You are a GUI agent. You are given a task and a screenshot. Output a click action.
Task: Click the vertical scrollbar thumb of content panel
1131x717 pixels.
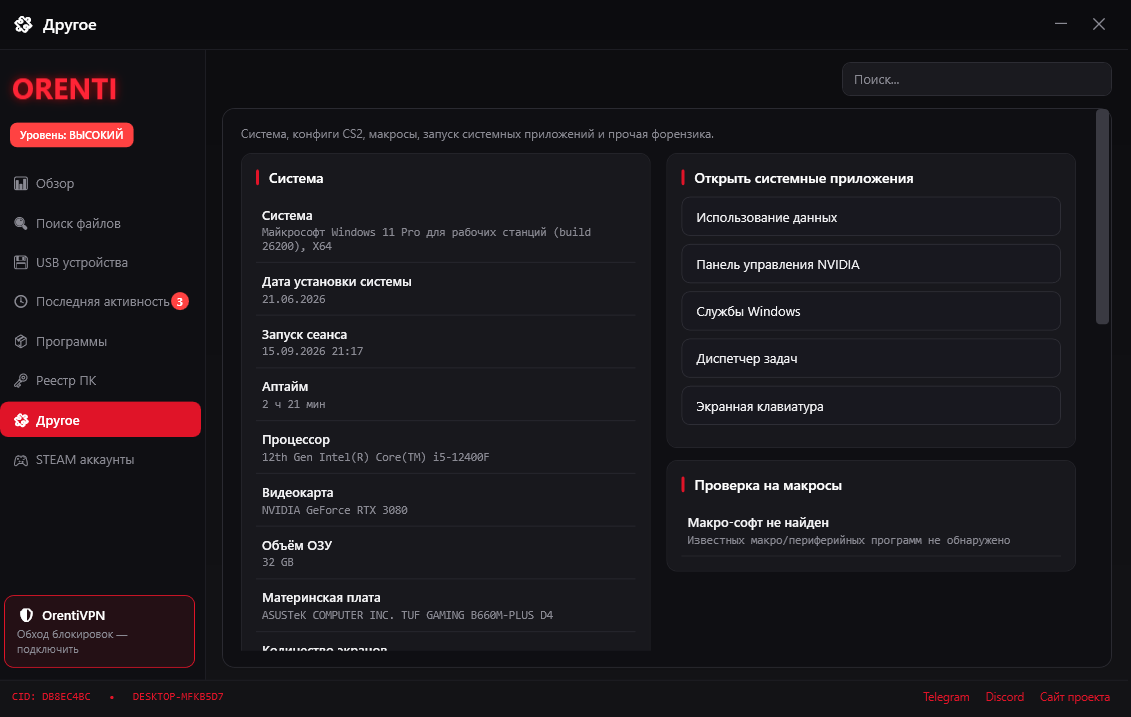point(1102,216)
